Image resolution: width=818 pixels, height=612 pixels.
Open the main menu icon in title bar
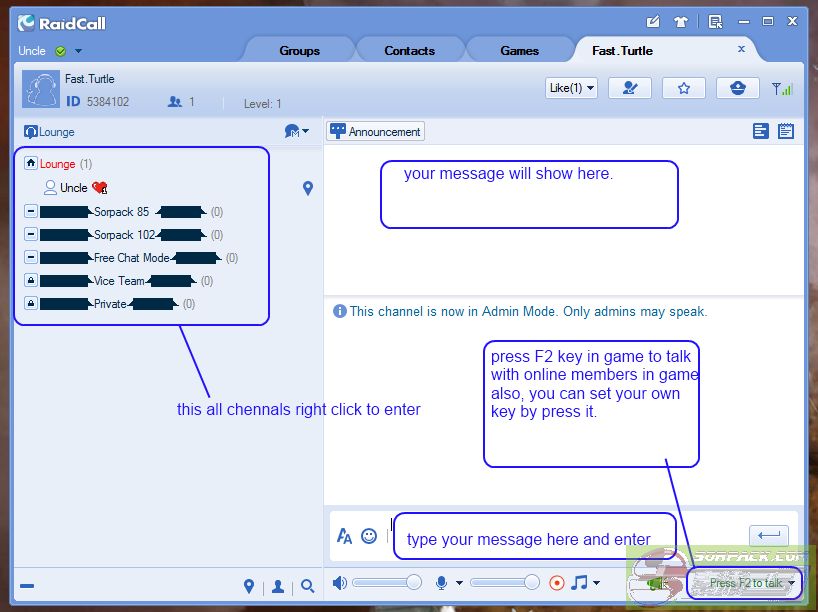[715, 22]
